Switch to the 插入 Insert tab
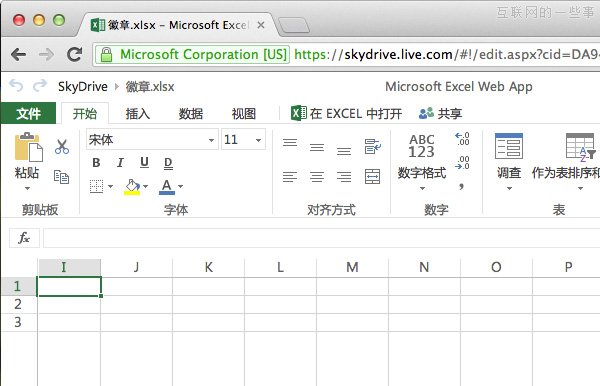The width and height of the screenshot is (600, 386). point(138,114)
